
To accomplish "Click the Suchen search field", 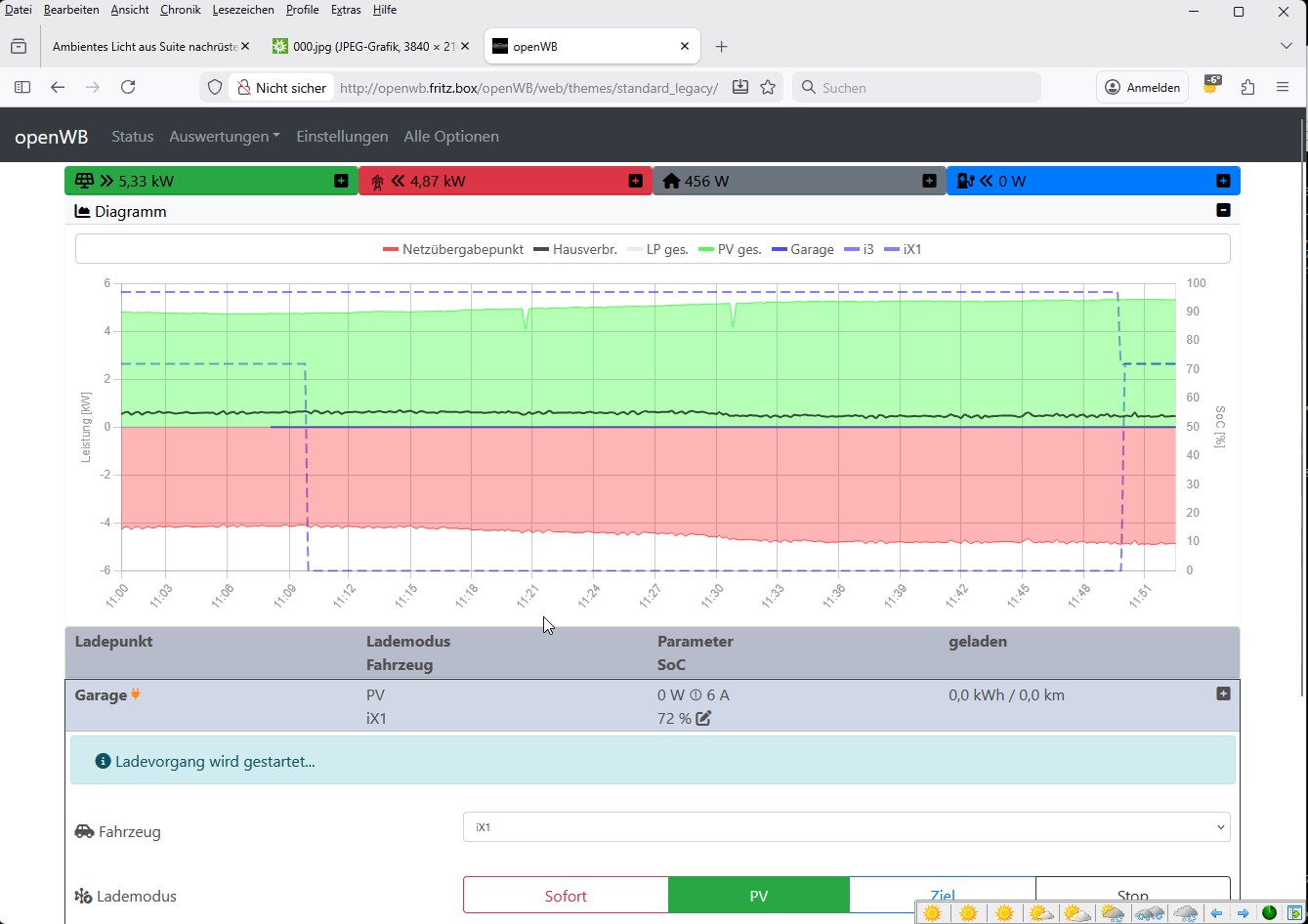I will tap(918, 87).
